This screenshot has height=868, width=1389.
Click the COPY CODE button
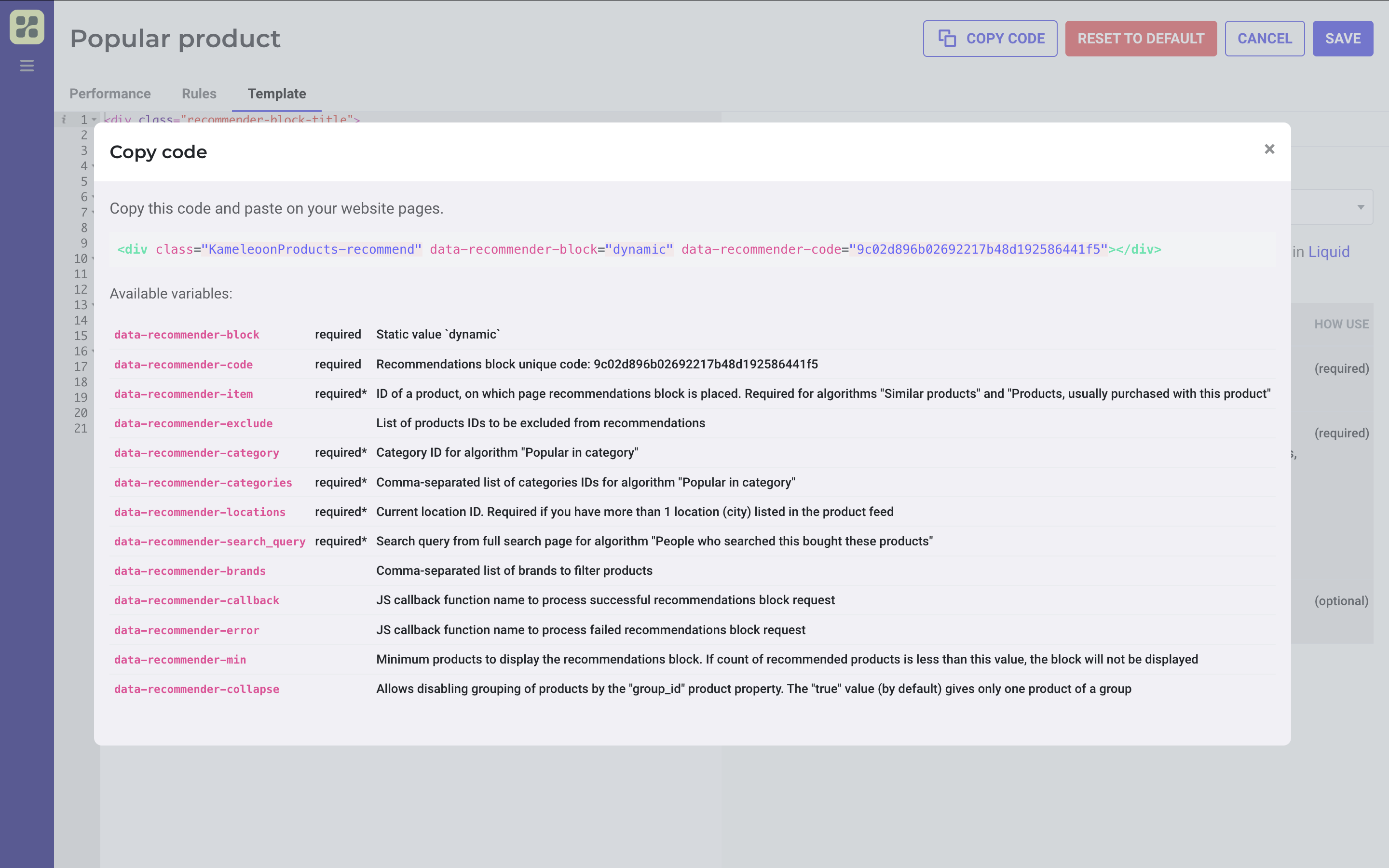(x=990, y=39)
